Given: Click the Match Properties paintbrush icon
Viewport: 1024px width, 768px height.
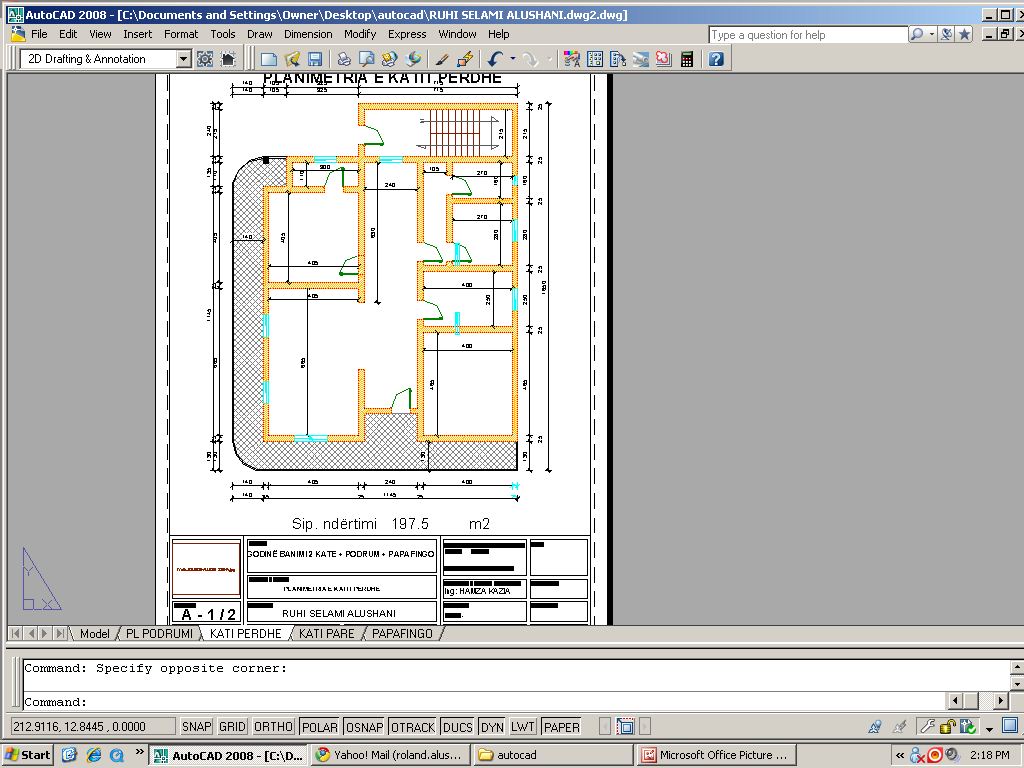Looking at the screenshot, I should click(442, 59).
